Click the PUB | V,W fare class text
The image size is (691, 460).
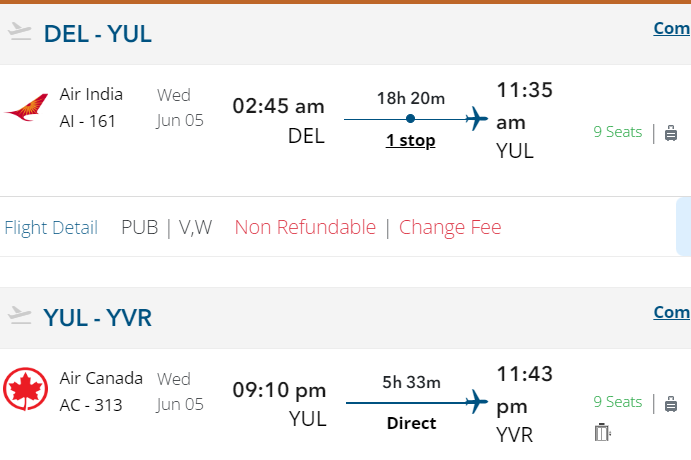pos(167,228)
